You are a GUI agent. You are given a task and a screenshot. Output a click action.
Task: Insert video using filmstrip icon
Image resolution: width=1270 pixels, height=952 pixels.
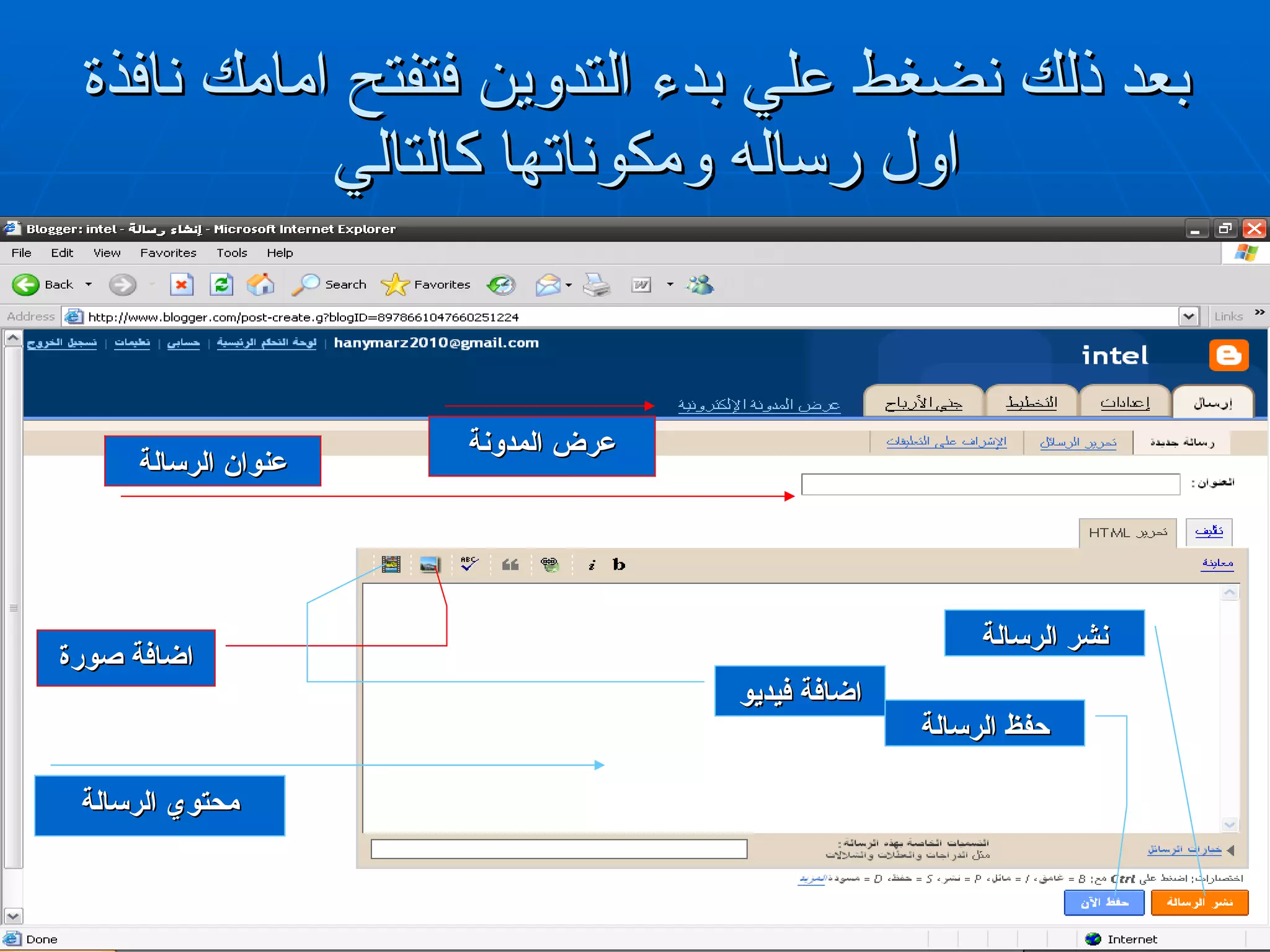pos(391,564)
